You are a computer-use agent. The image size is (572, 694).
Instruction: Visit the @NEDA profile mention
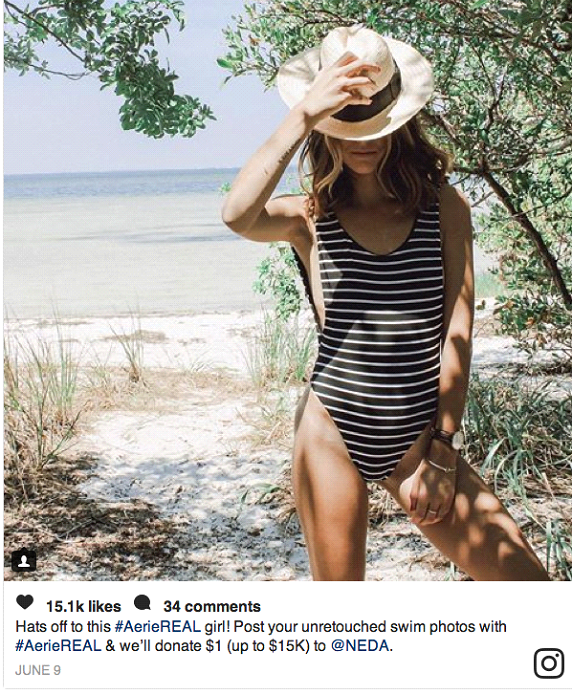click(360, 646)
